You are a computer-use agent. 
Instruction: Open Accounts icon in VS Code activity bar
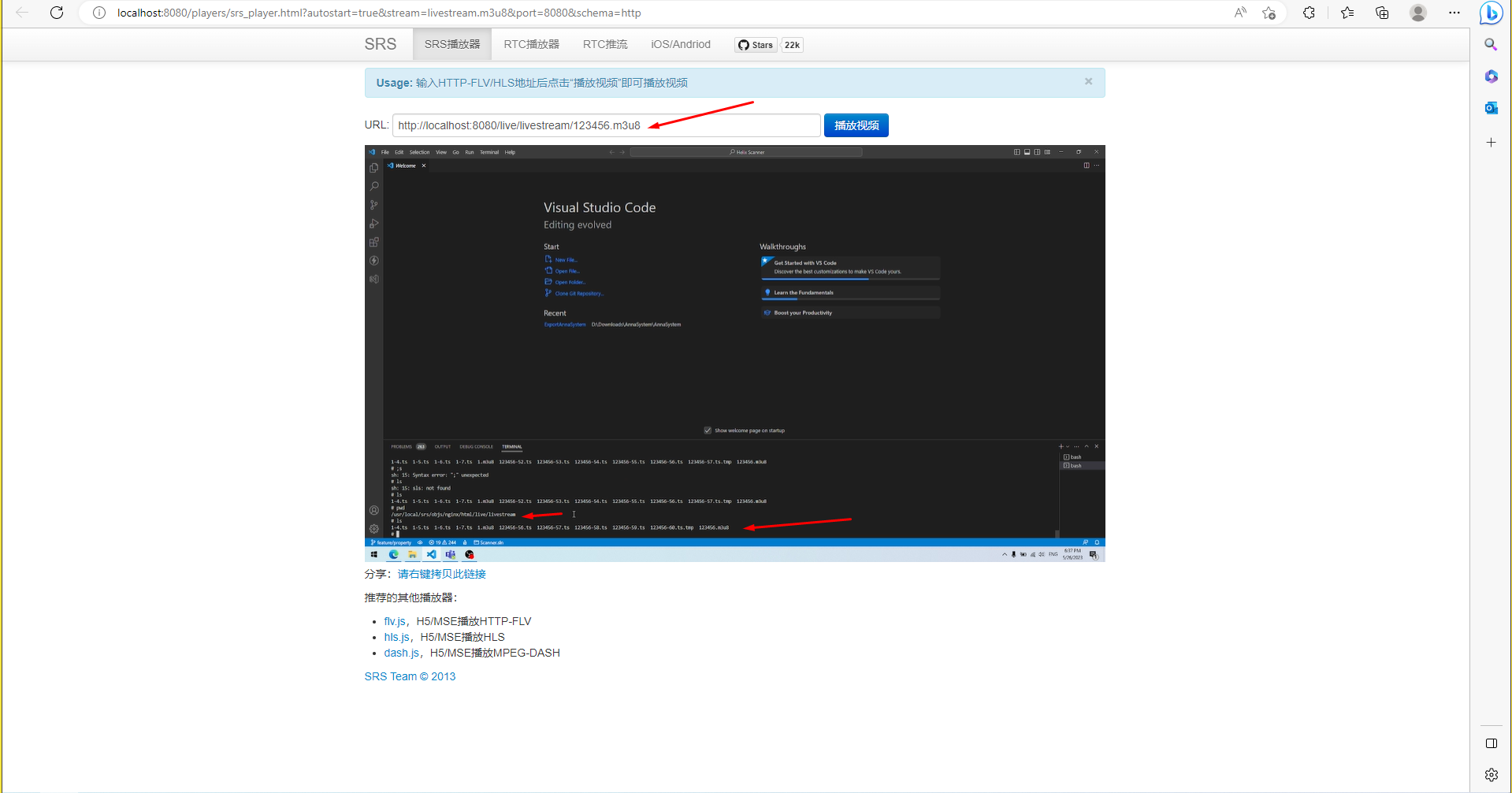click(x=374, y=510)
